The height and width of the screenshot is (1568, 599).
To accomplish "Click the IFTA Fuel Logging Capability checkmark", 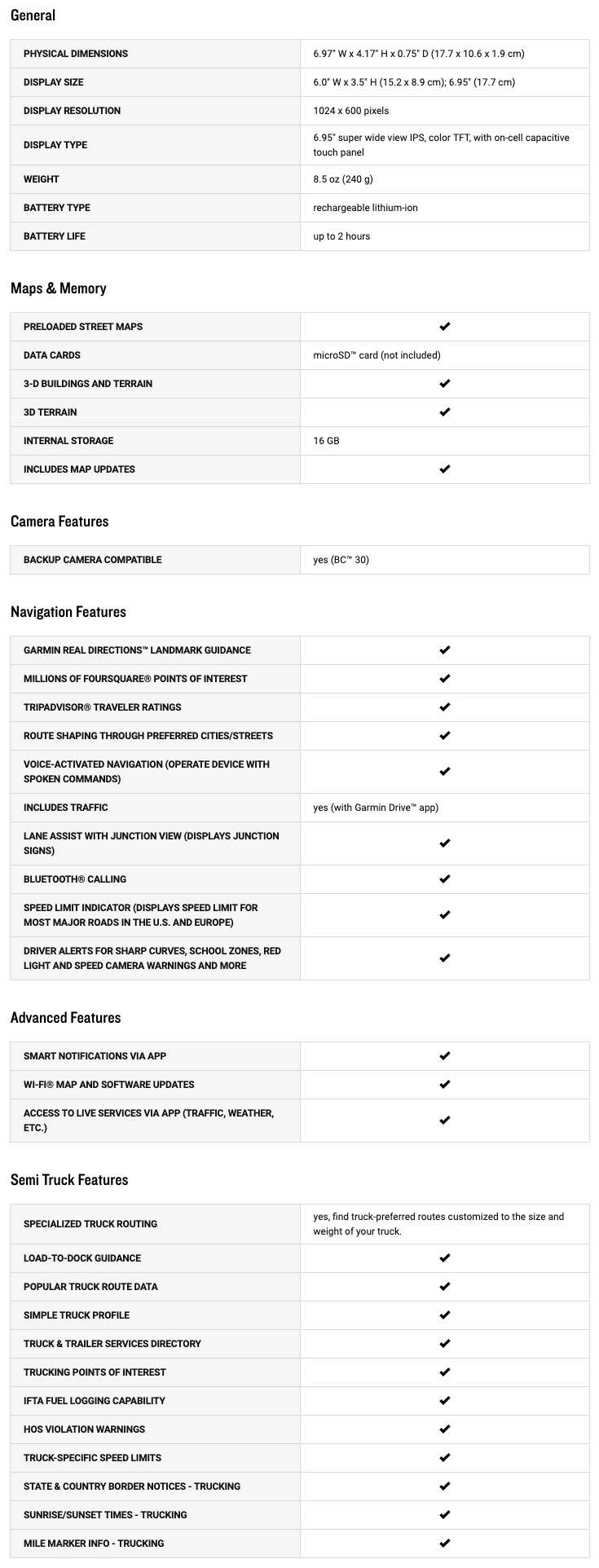I will (x=444, y=1401).
